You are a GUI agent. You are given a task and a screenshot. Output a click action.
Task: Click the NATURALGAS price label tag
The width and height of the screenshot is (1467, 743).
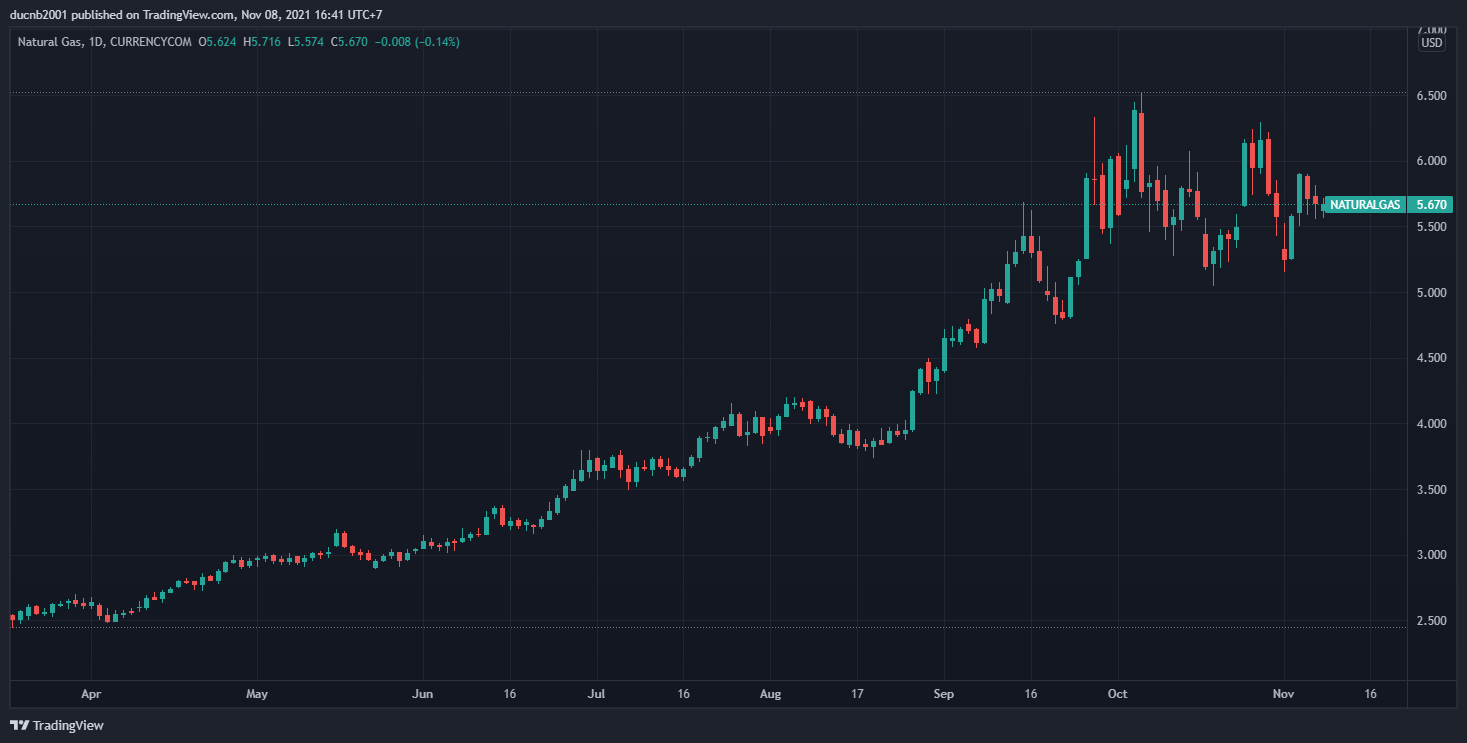click(1364, 204)
